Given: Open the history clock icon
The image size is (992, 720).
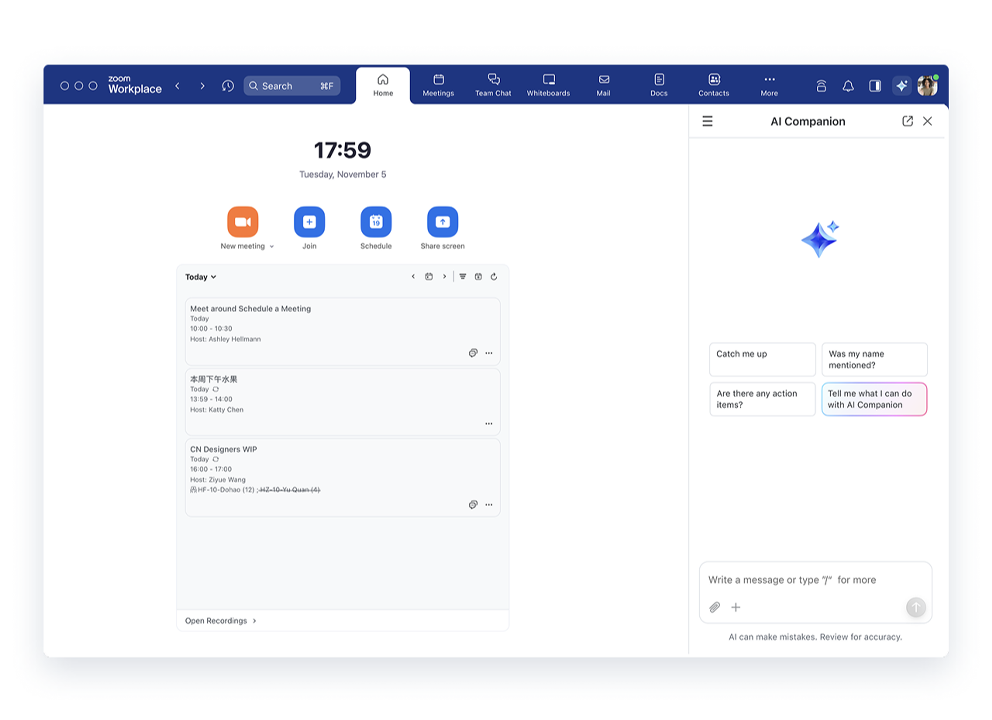Looking at the screenshot, I should (228, 86).
